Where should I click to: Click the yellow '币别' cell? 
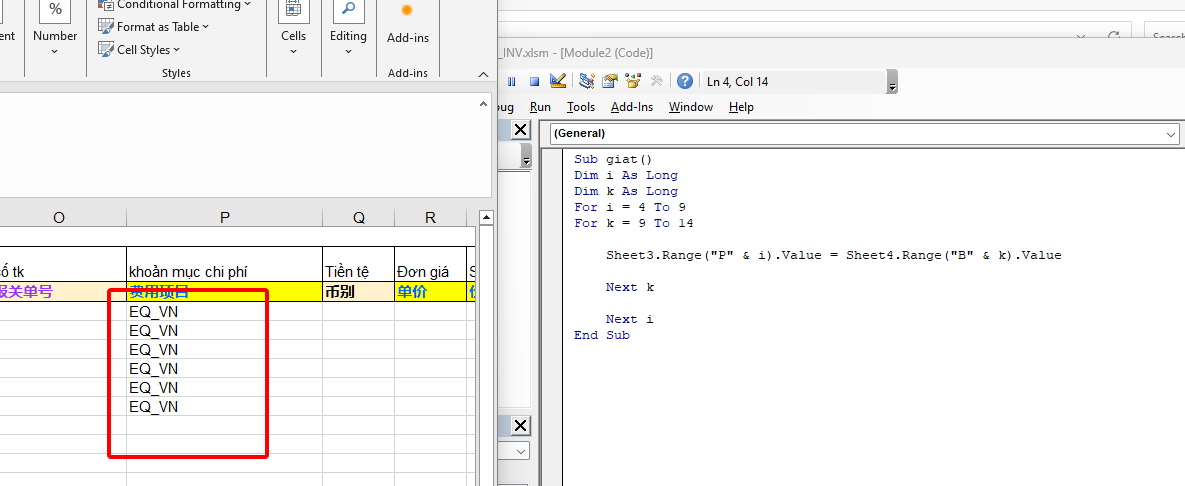coord(358,292)
